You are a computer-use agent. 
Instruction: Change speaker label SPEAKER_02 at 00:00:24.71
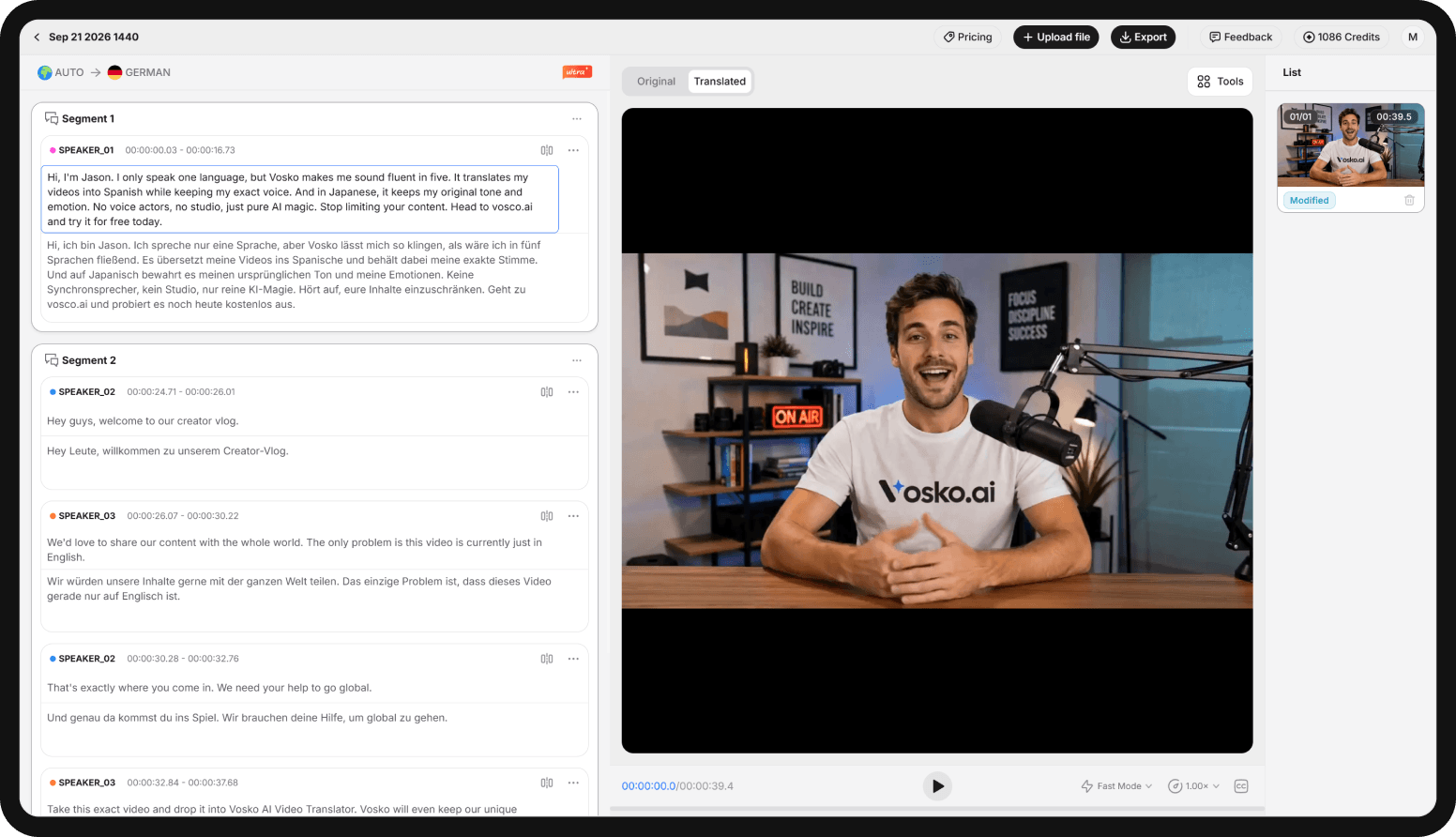[x=83, y=392]
